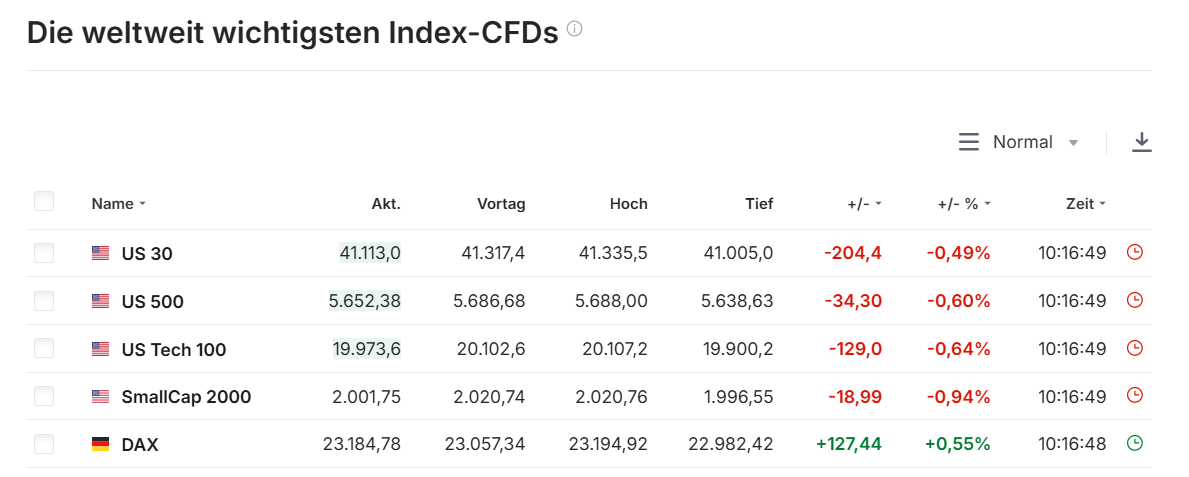
Task: Click the green clock icon for DAX
Action: pos(1134,443)
